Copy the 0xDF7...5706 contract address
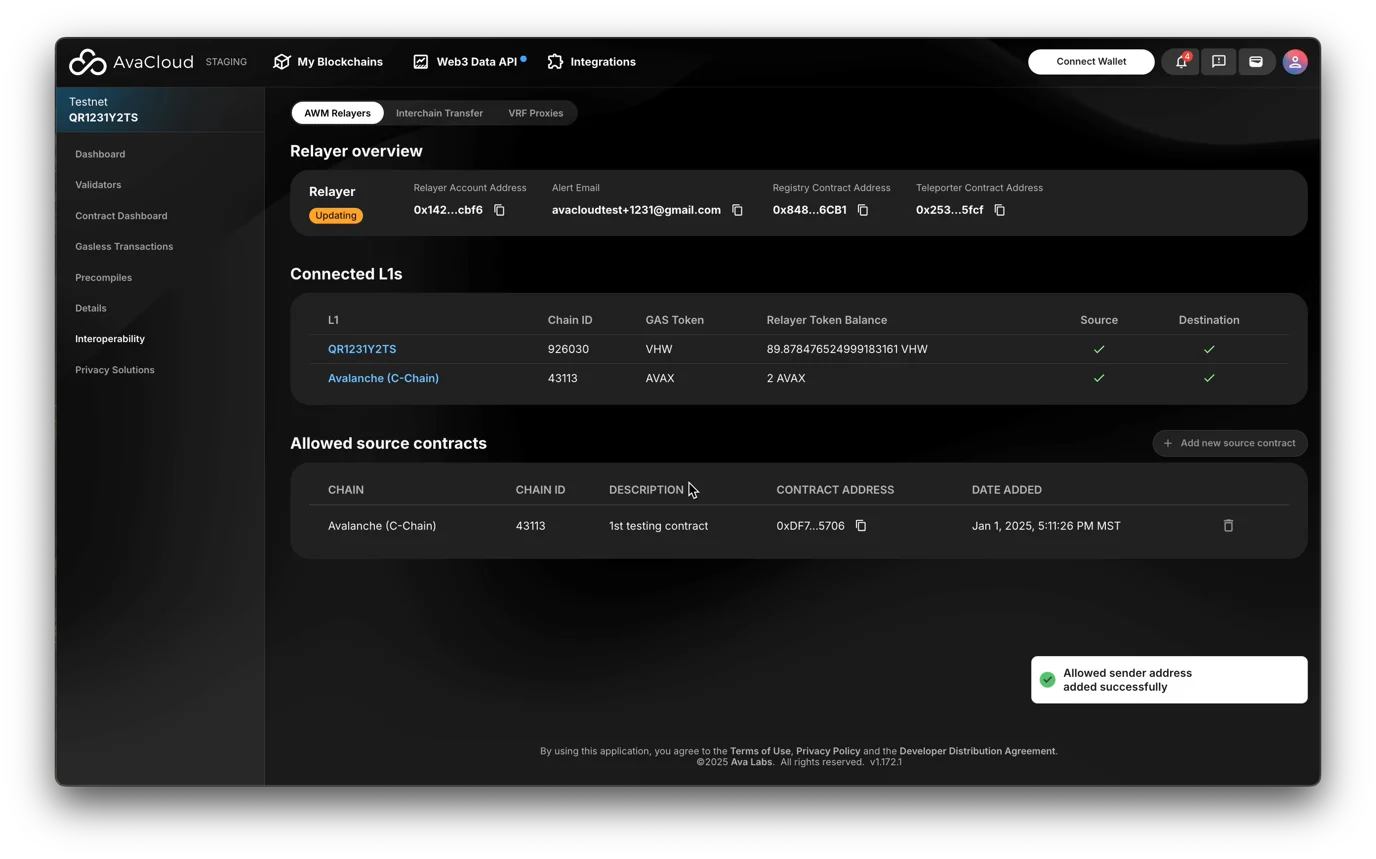Viewport: 1376px width, 859px height. pyautogui.click(x=860, y=526)
